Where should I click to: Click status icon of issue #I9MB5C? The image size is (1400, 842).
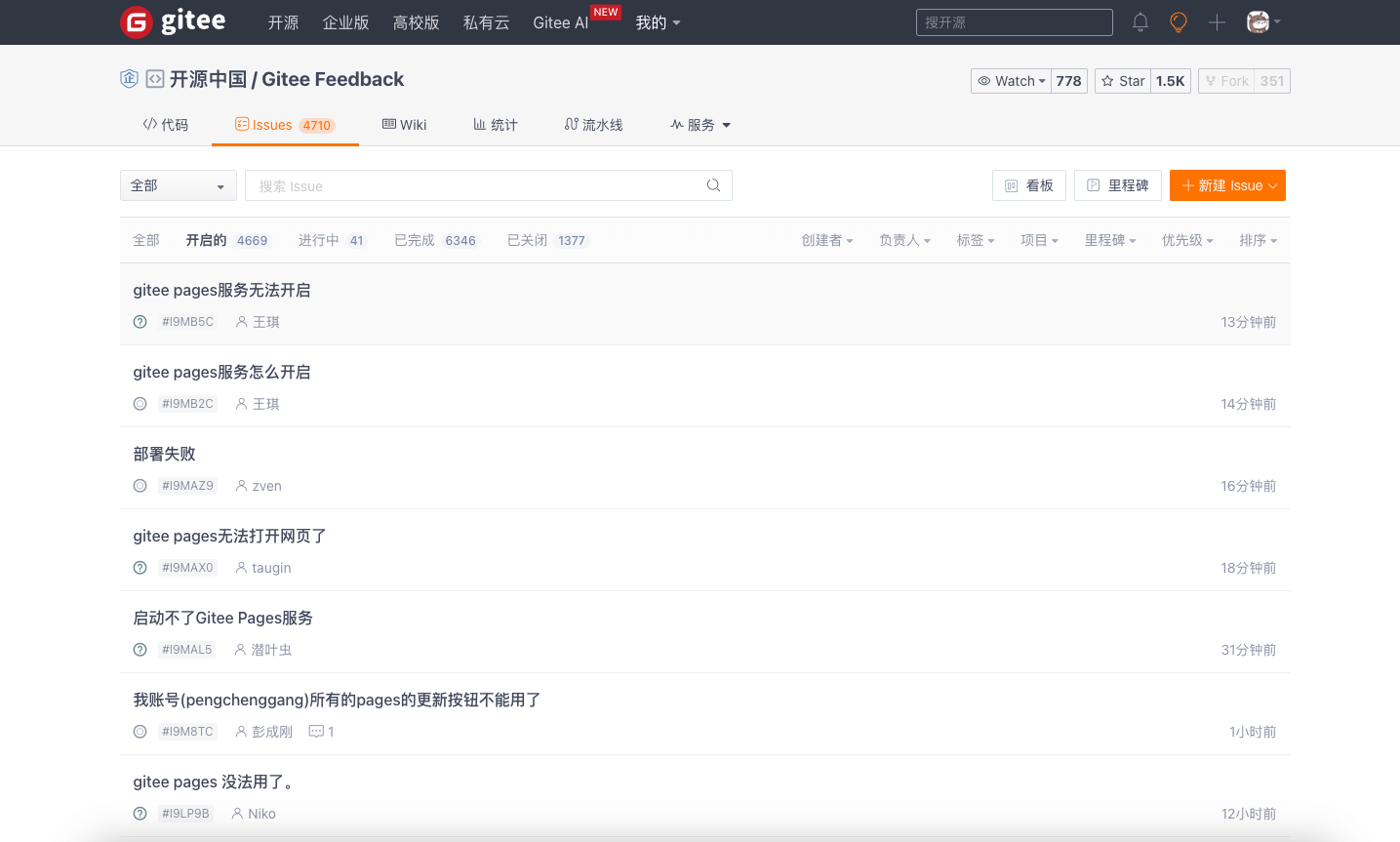[x=140, y=322]
